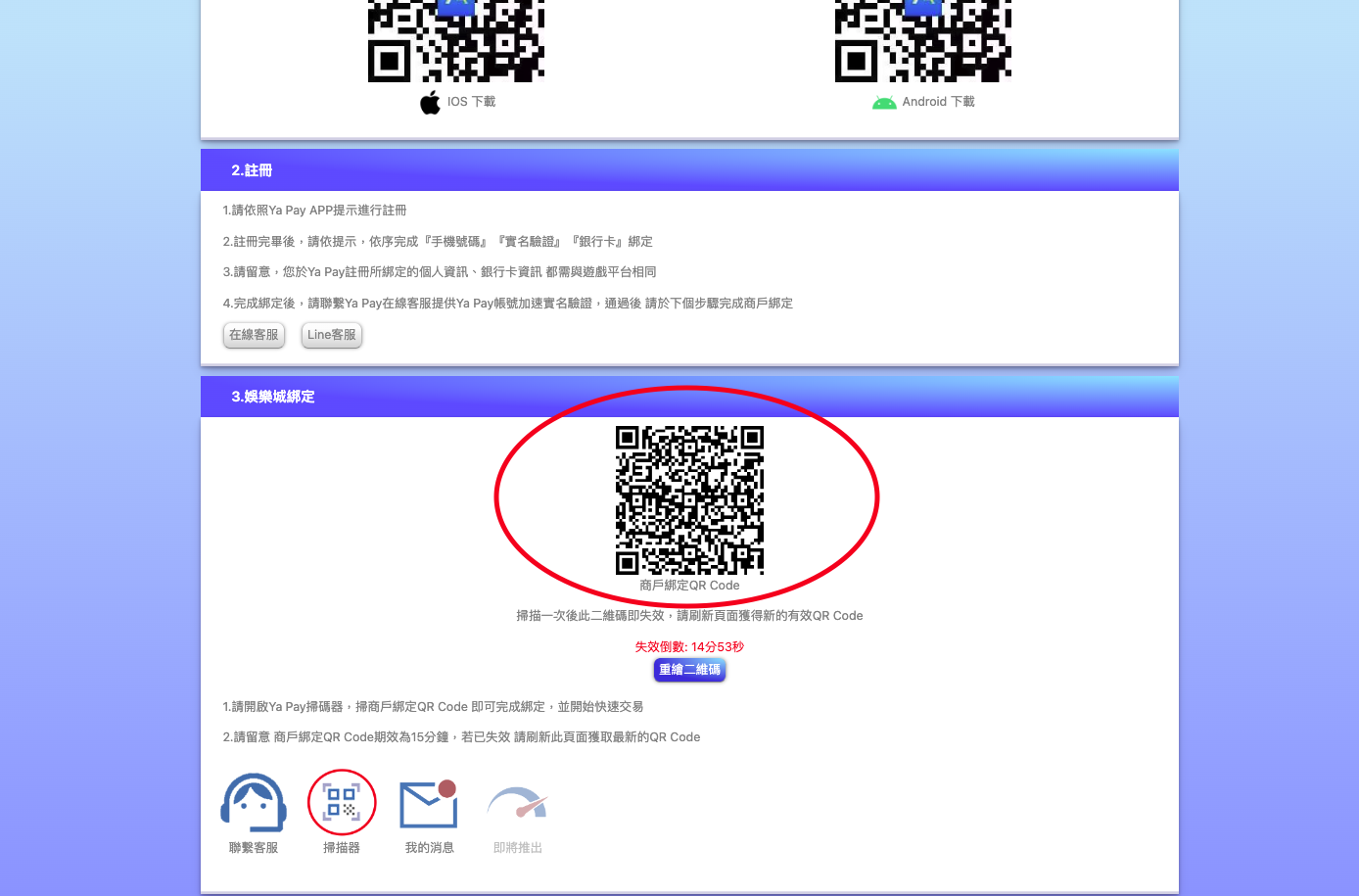Click the red 失效倒數 countdown timer

point(689,647)
